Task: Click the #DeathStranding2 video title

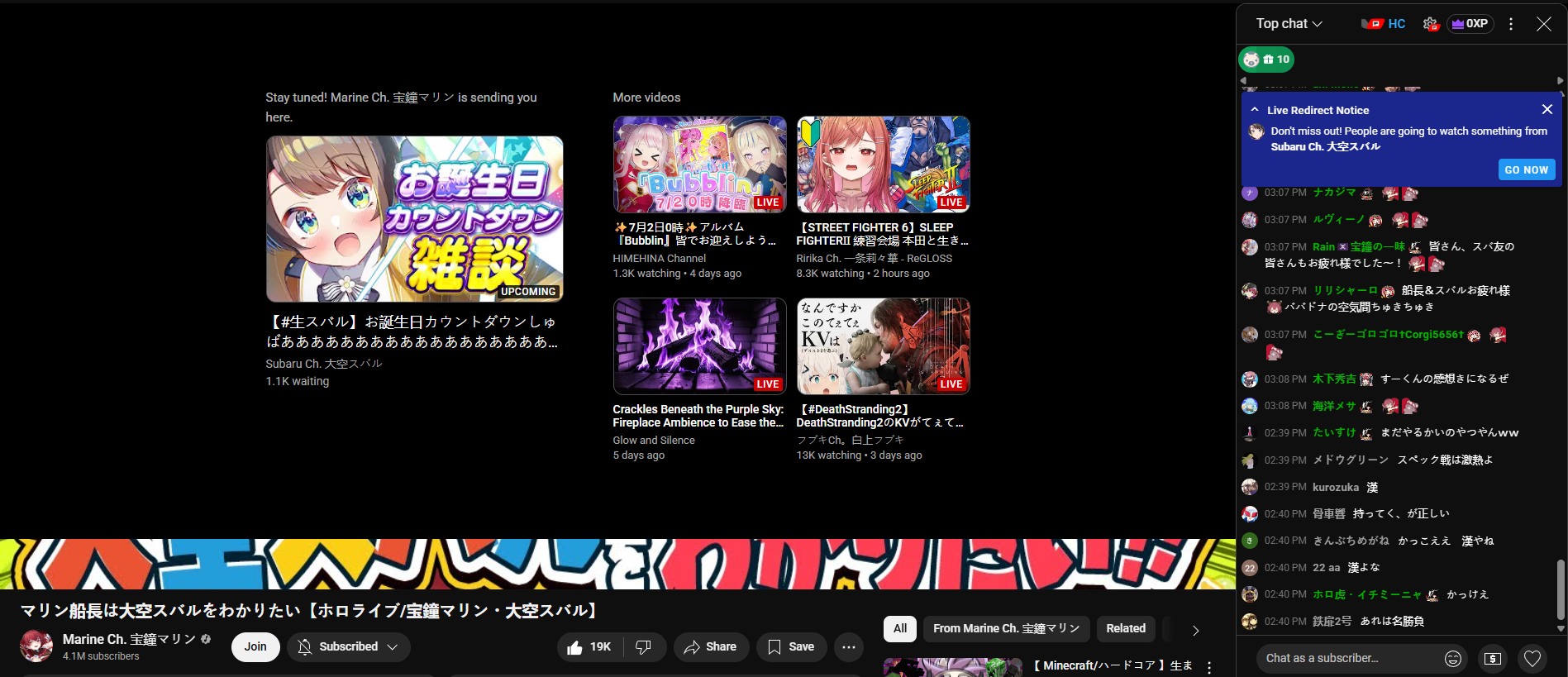Action: pos(880,416)
